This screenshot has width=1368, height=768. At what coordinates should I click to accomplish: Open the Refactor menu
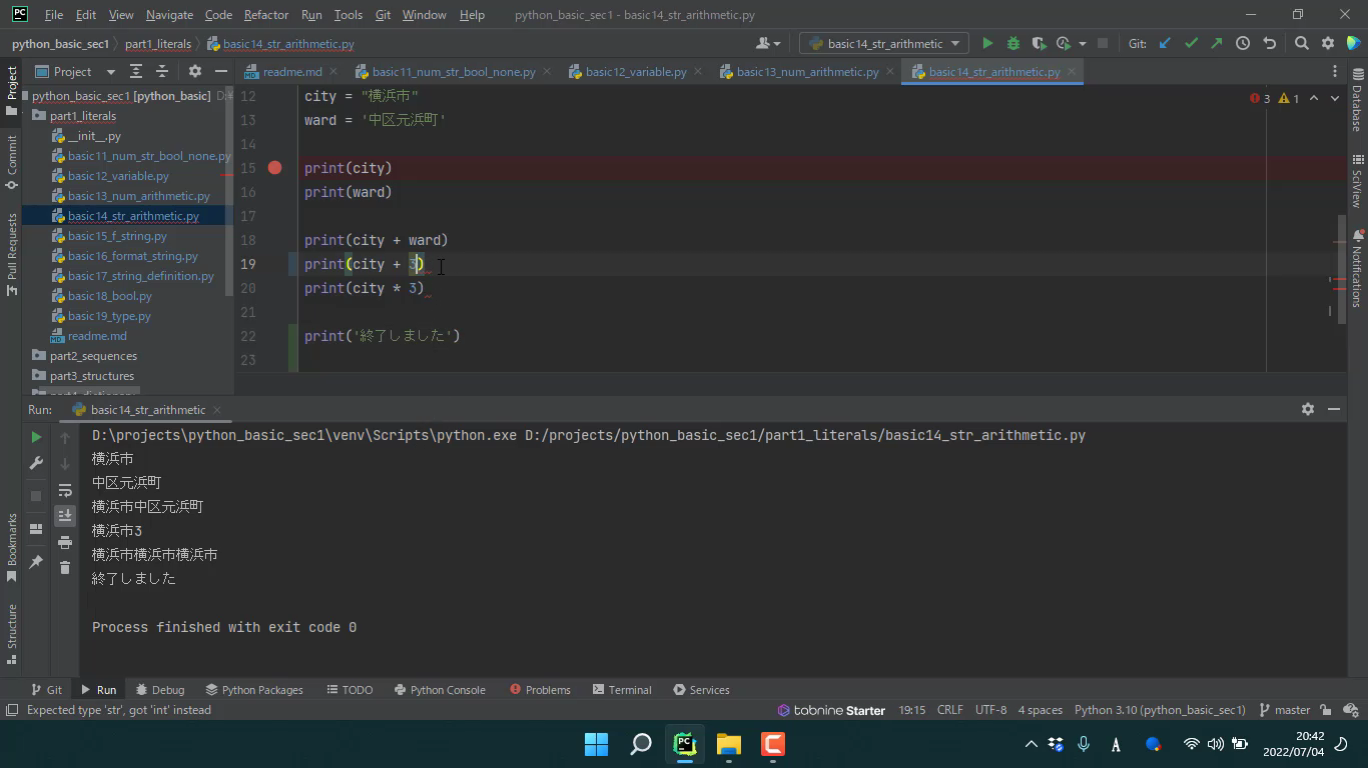pyautogui.click(x=266, y=15)
